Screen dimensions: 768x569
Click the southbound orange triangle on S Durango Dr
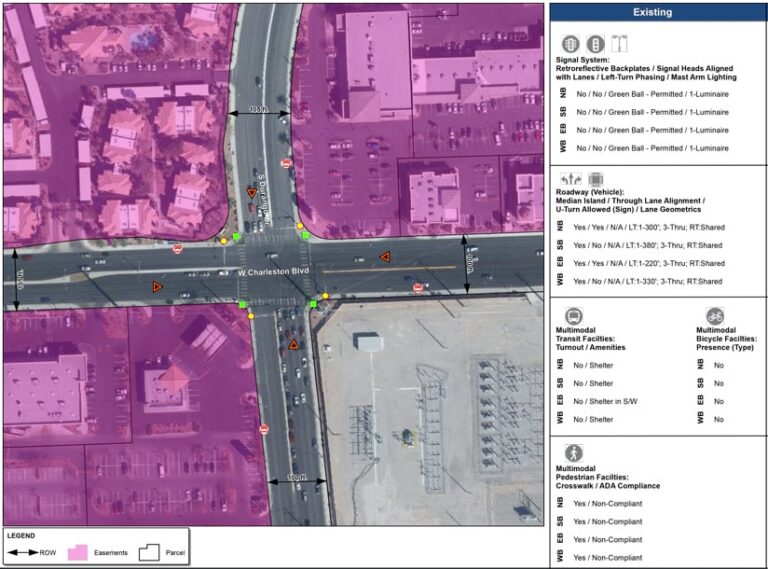coord(252,193)
